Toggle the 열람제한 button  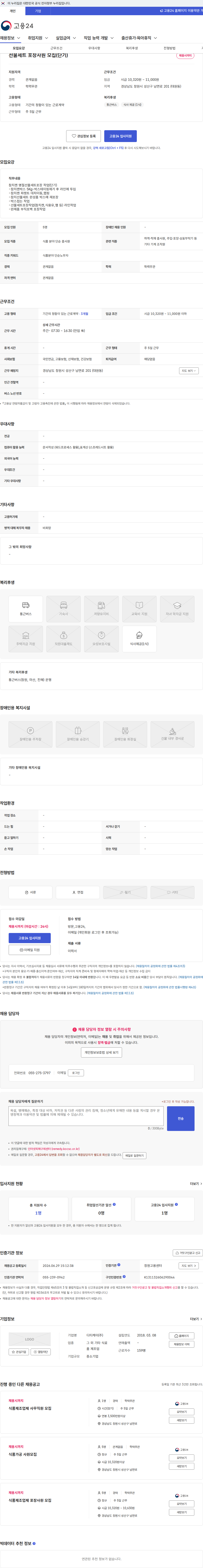pos(41,1352)
